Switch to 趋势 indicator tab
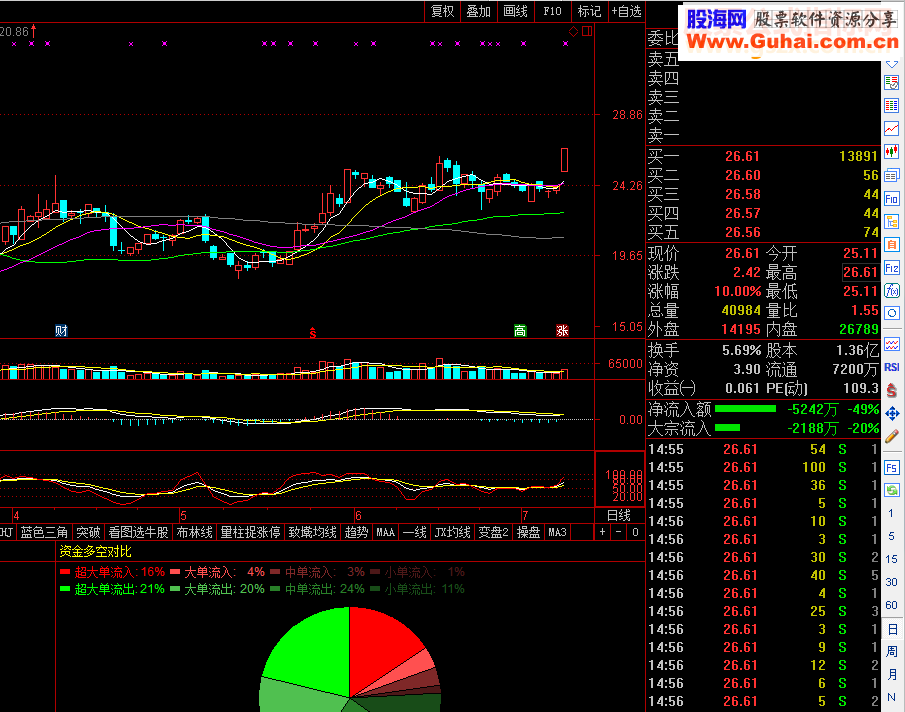Viewport: 905px width, 712px height. [x=356, y=532]
